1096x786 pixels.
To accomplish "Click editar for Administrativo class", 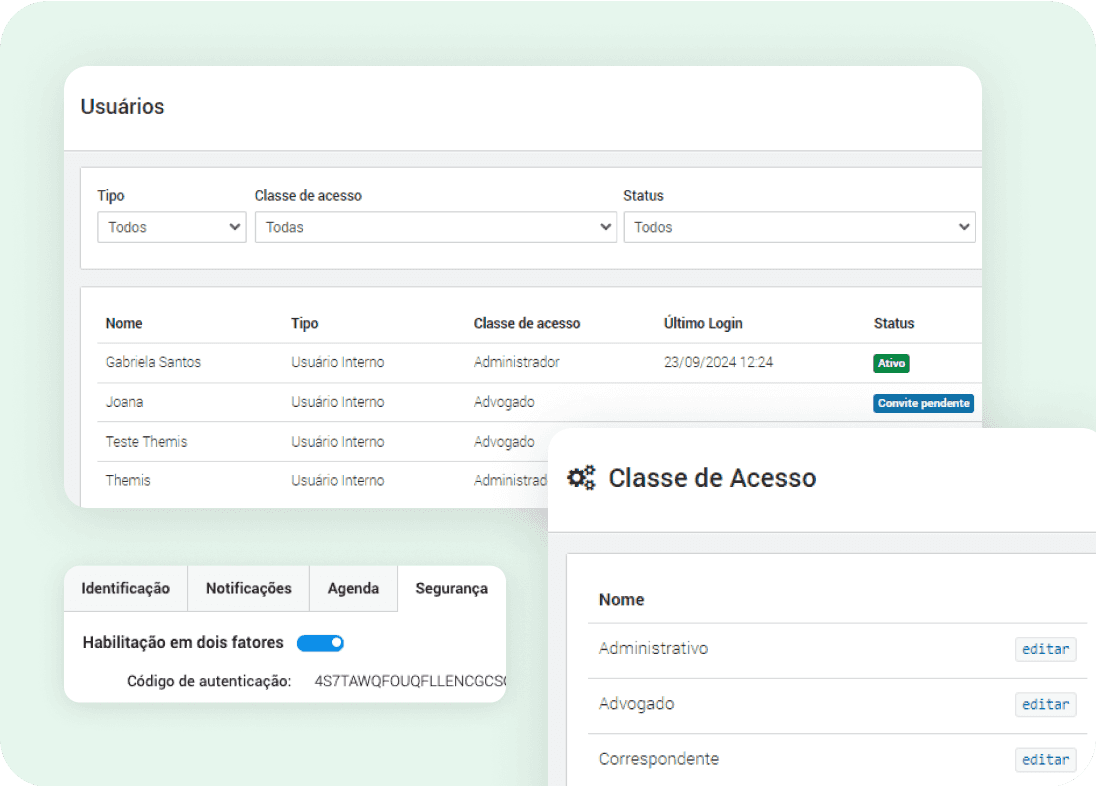I will pos(1045,649).
